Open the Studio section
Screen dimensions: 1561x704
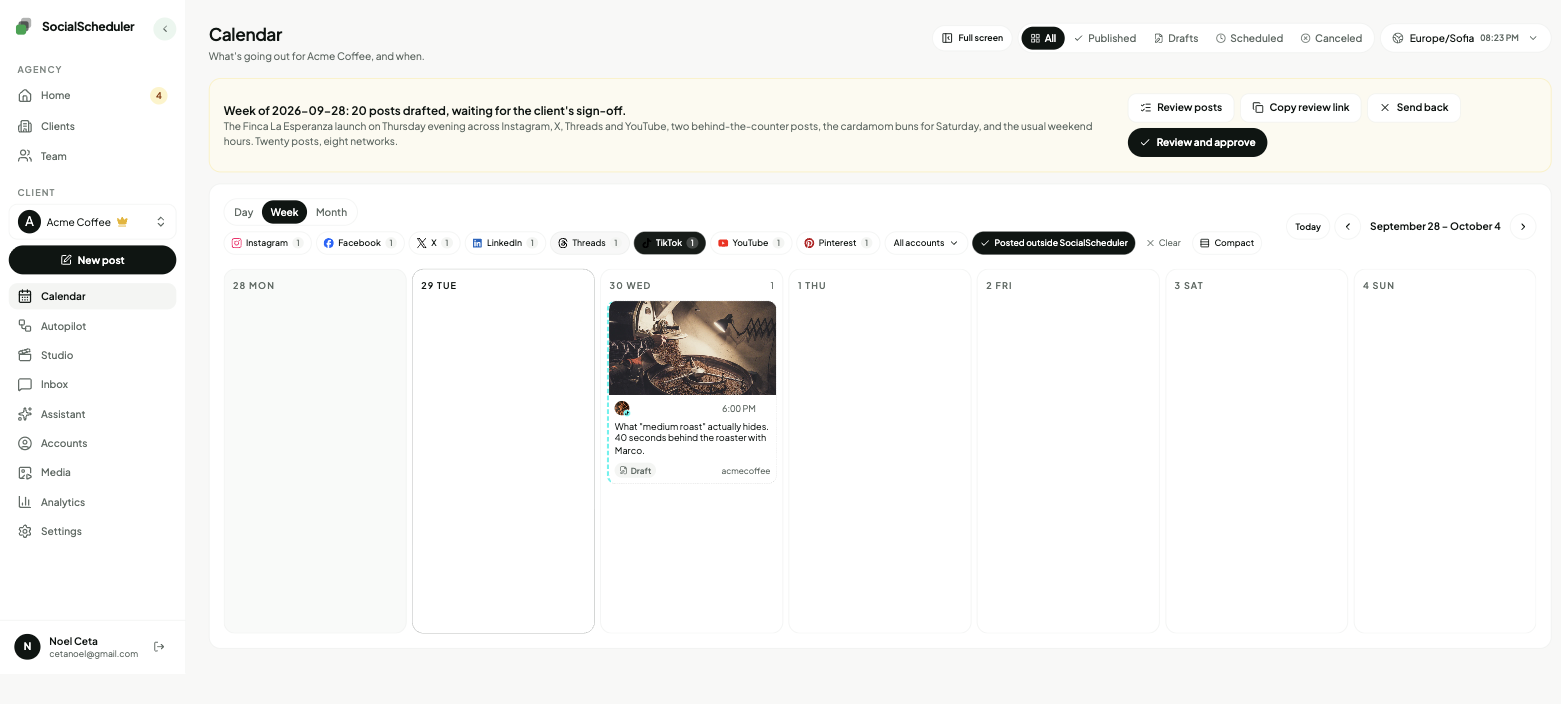pos(92,355)
